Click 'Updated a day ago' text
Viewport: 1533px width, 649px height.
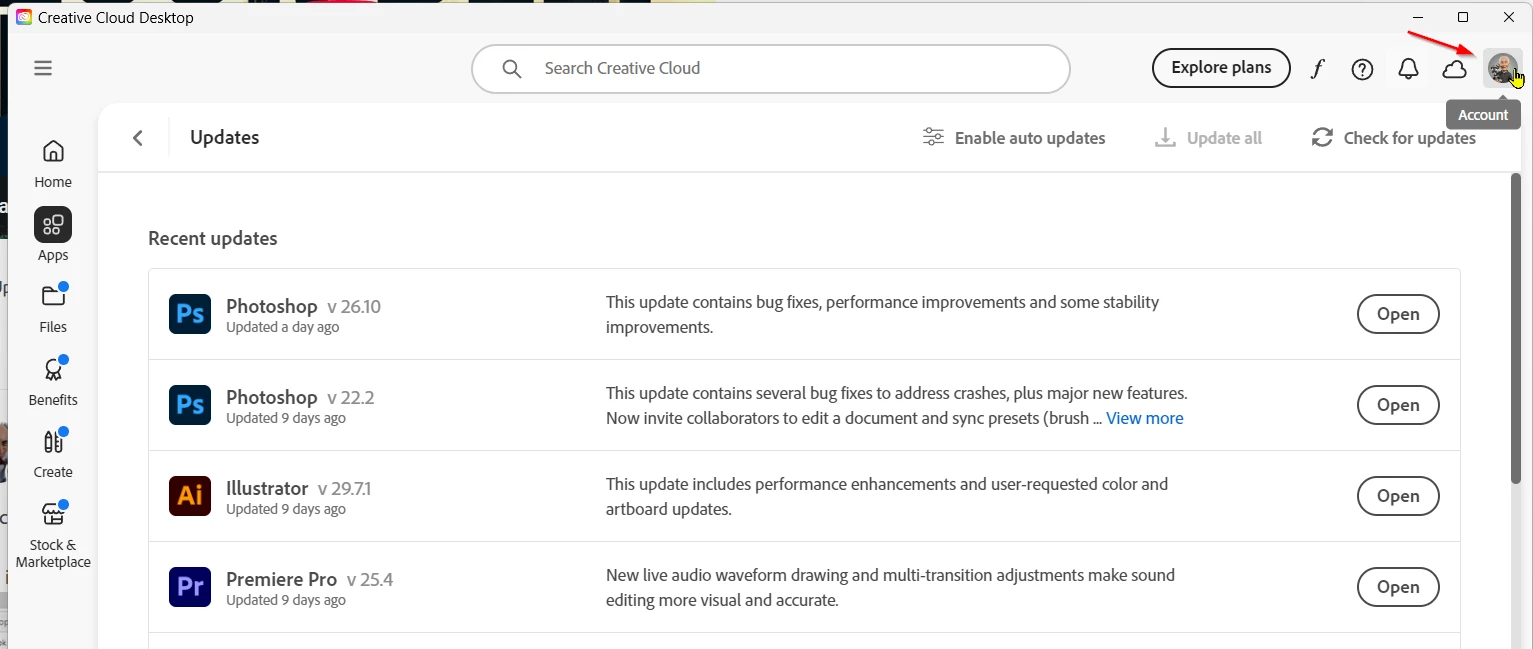(283, 327)
